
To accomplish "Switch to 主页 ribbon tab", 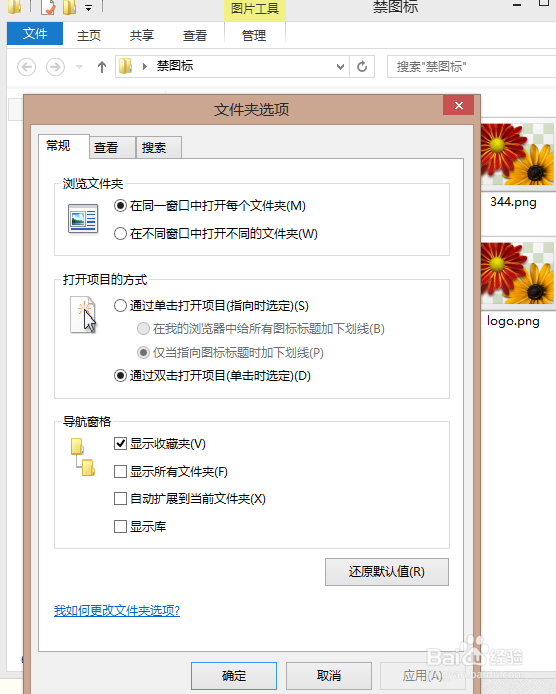I will (89, 35).
